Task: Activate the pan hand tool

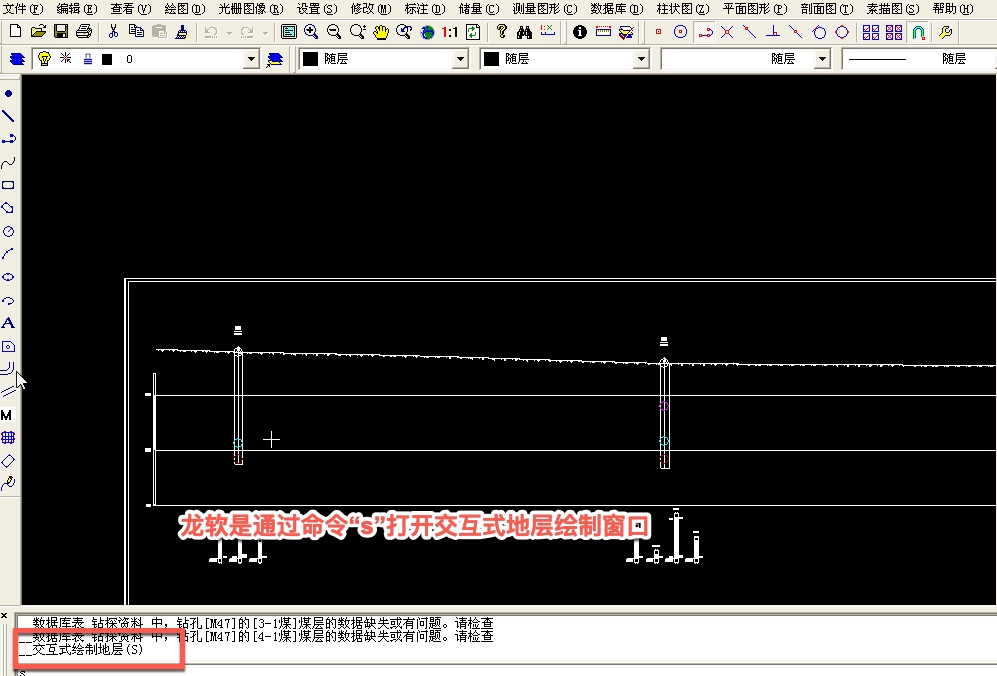Action: [x=381, y=32]
